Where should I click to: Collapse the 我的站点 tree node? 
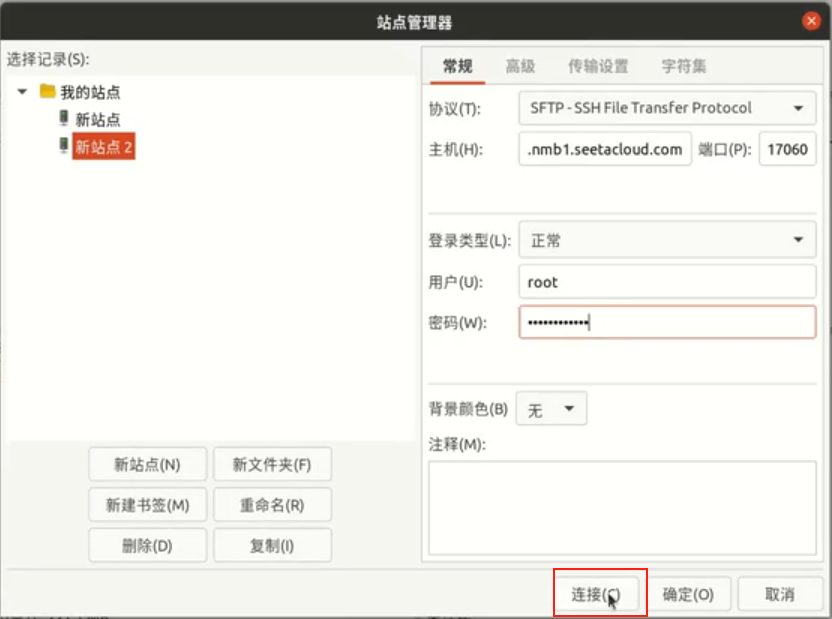tap(22, 92)
